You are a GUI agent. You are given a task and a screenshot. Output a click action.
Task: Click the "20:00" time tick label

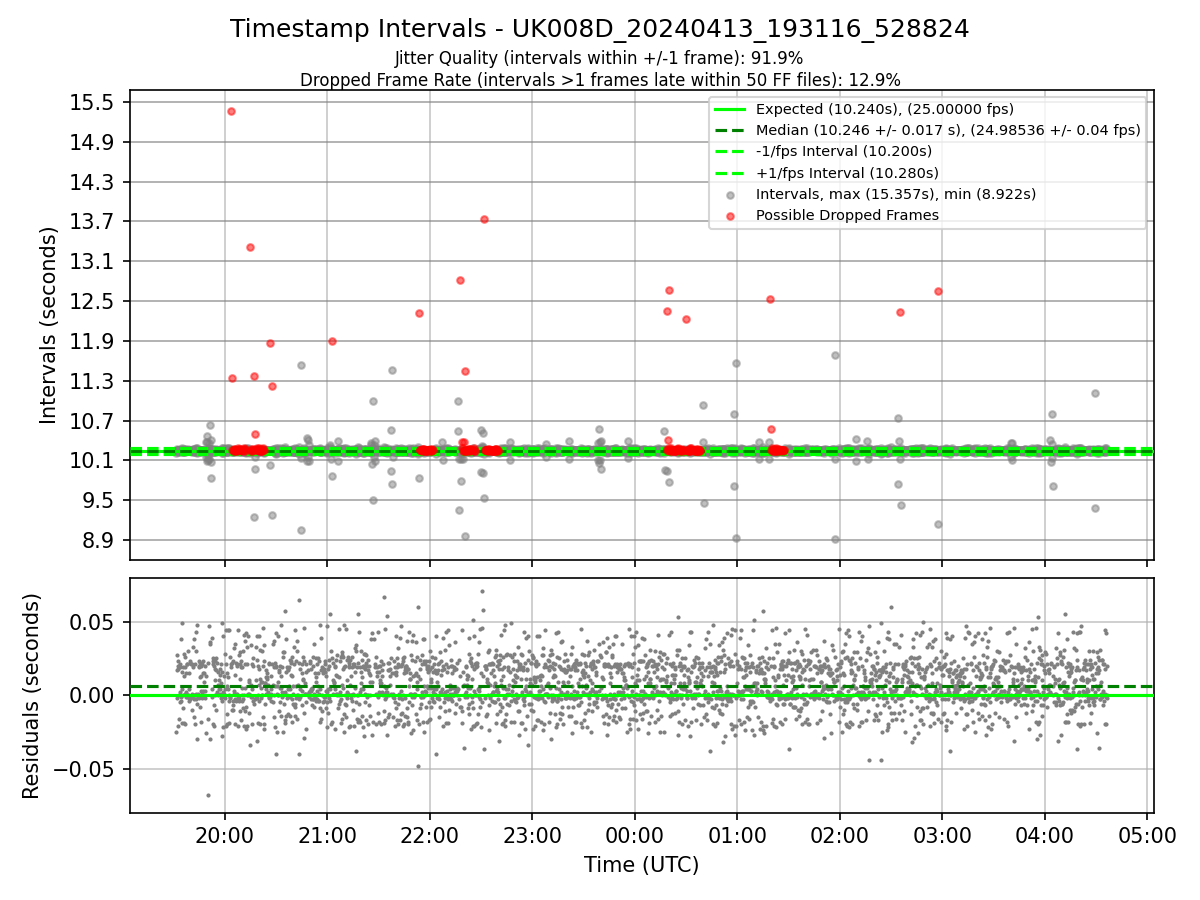224,835
